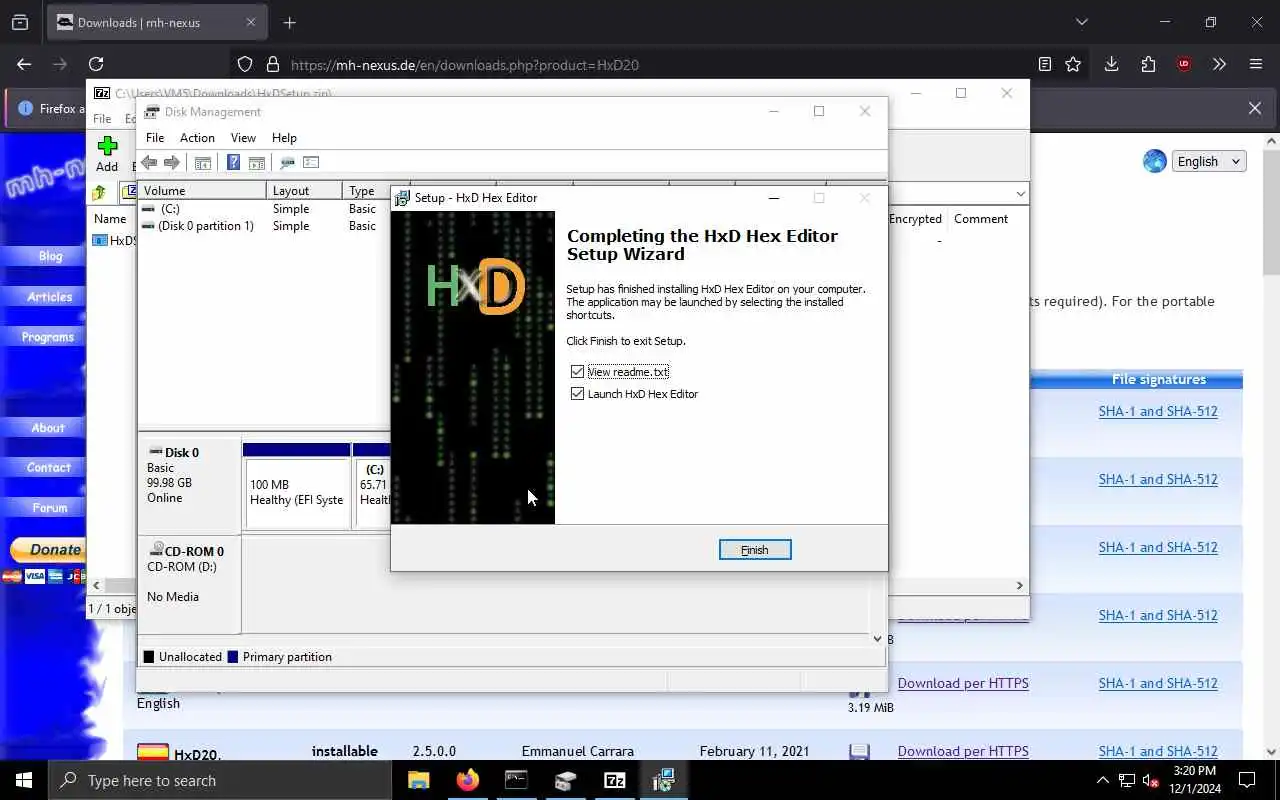Open Firefox extensions puzzle icon

click(x=1148, y=64)
